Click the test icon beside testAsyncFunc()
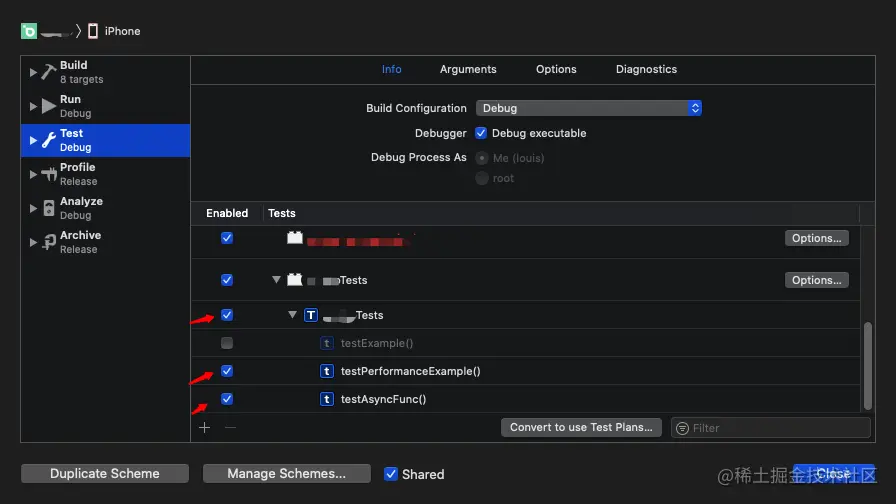This screenshot has width=896, height=504. tap(326, 399)
